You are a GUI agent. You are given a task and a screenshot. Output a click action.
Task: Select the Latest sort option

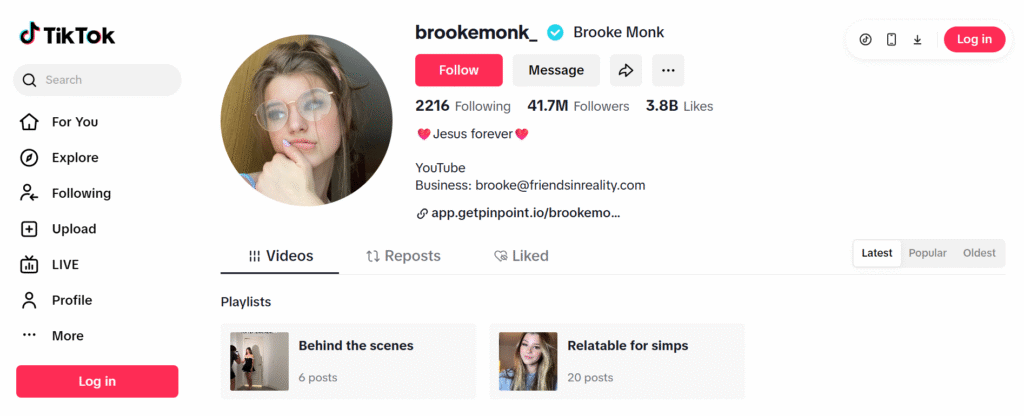point(877,253)
